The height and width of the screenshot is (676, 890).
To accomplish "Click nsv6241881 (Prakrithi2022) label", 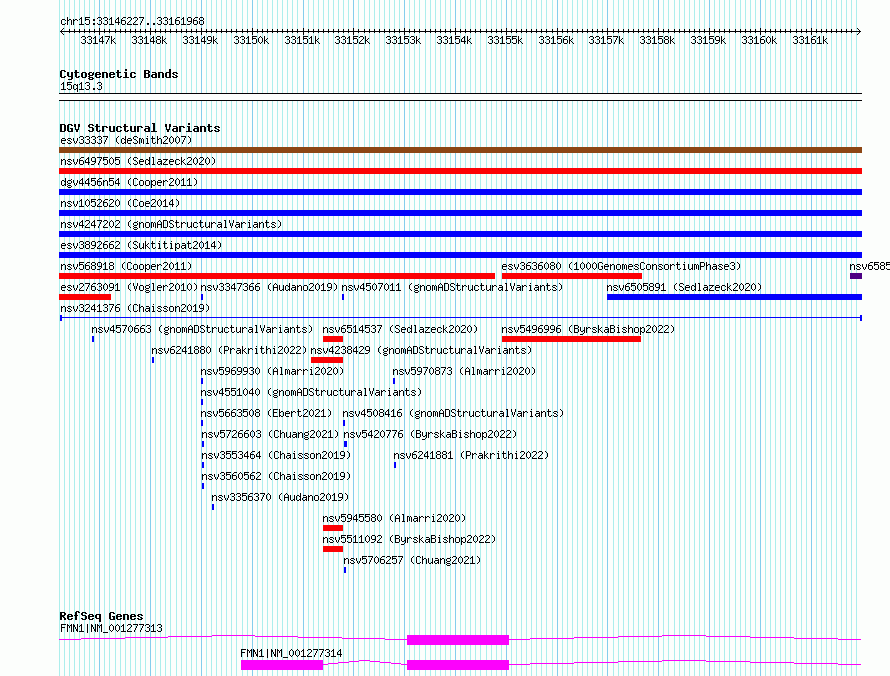I will 471,455.
